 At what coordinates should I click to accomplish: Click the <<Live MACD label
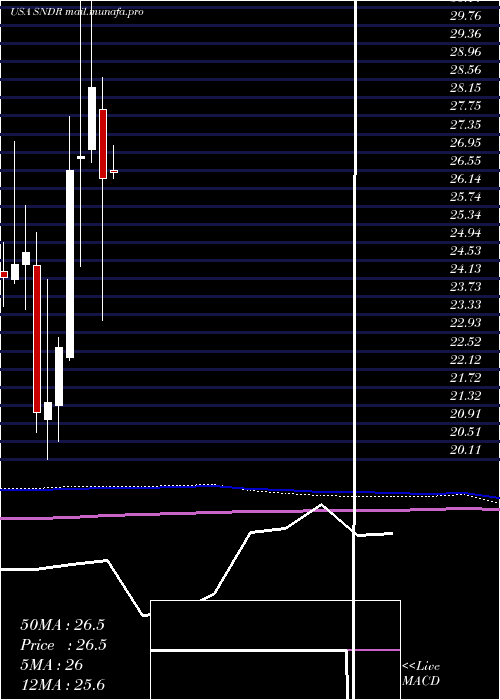[x=421, y=674]
